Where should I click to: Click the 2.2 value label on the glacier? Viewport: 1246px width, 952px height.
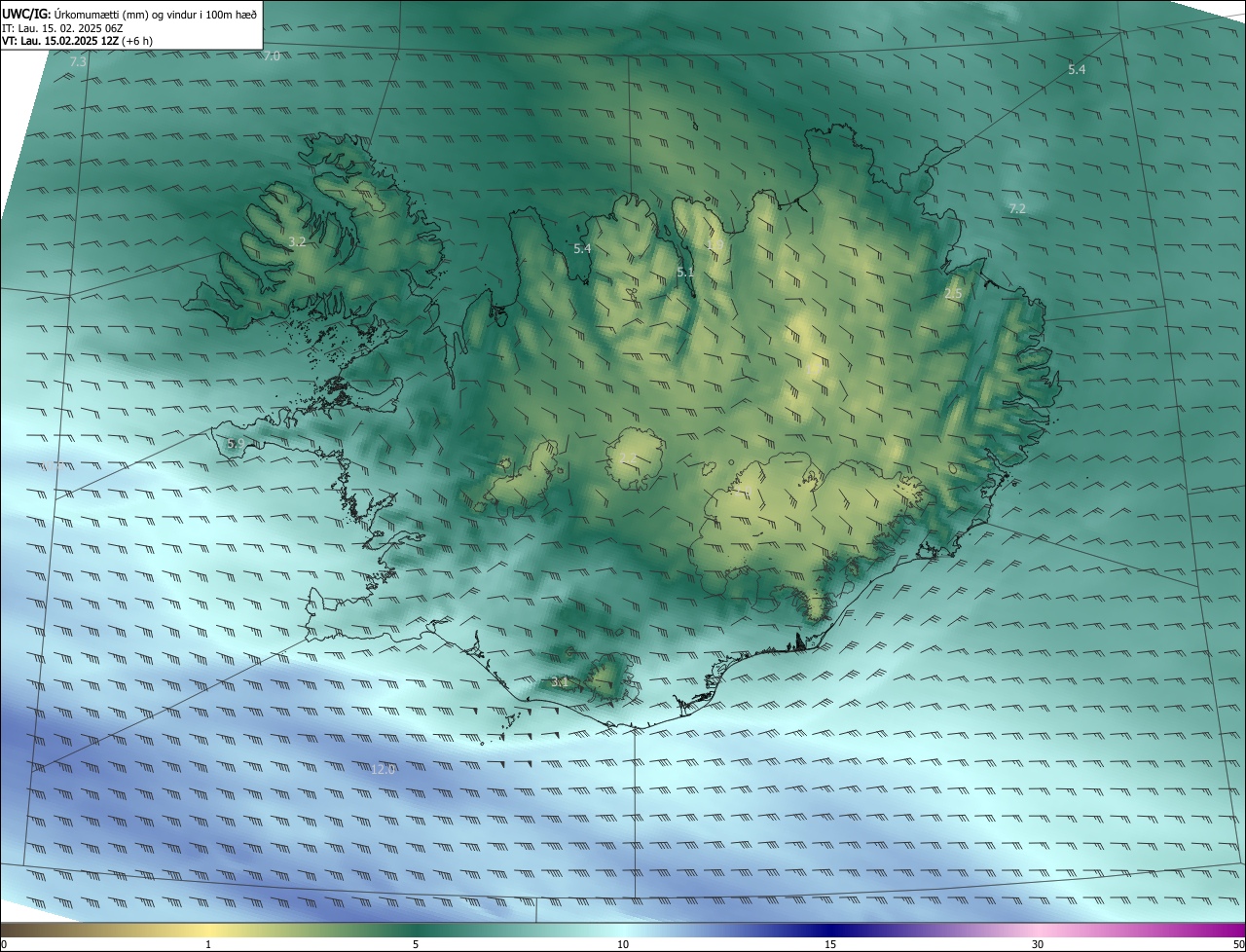pos(628,458)
